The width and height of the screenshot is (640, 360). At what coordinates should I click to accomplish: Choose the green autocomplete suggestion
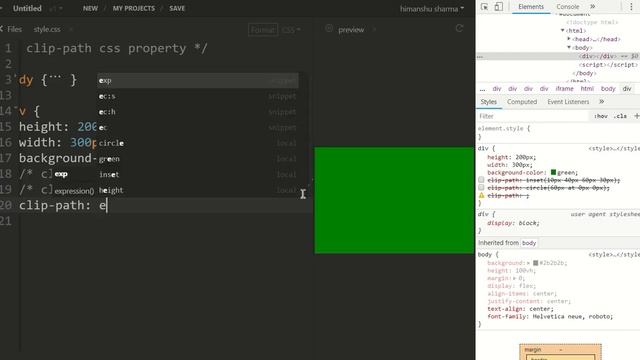198,159
